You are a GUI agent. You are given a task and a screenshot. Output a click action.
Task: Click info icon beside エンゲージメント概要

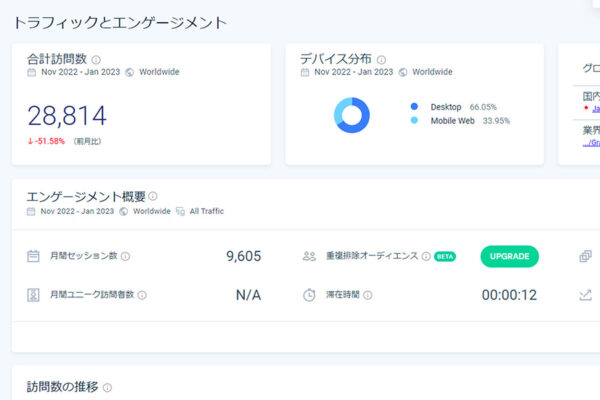coord(153,196)
